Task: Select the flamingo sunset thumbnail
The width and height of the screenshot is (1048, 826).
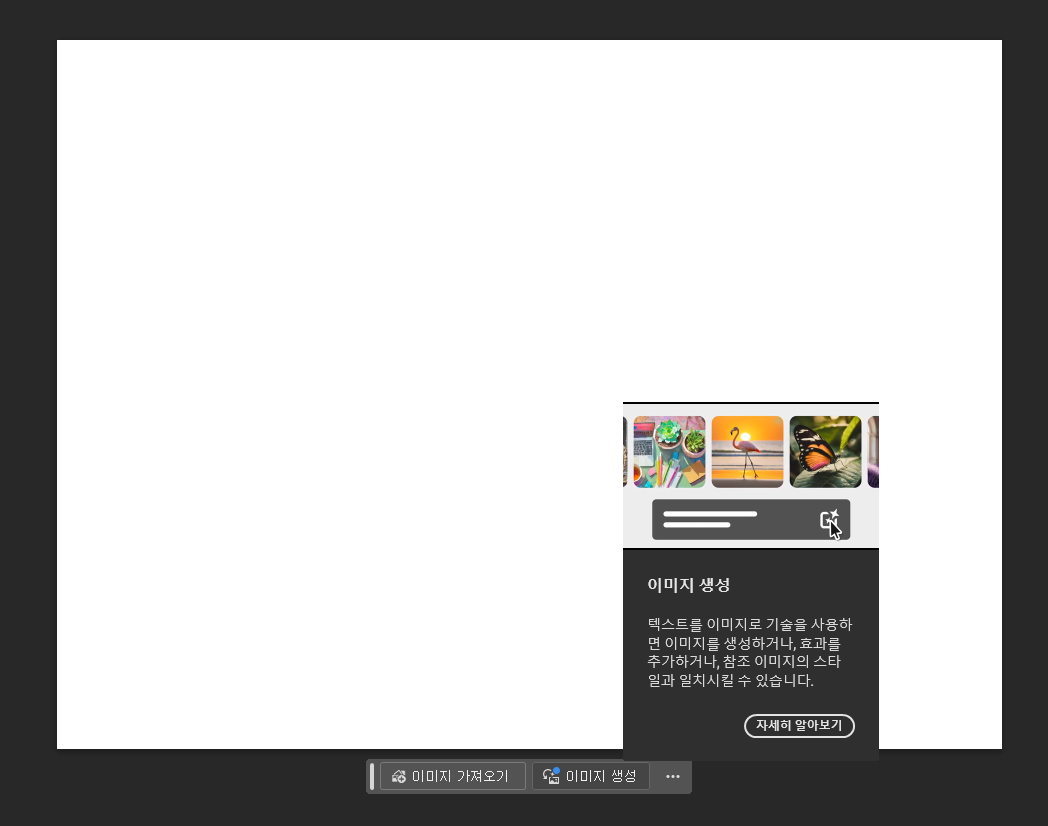Action: (747, 452)
